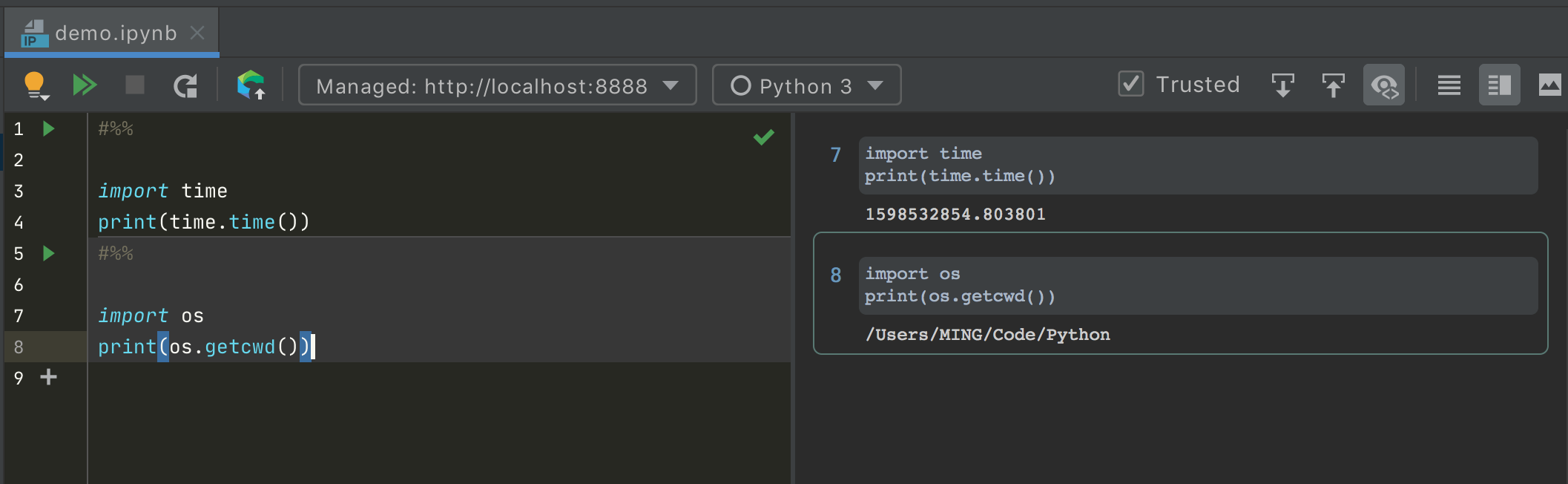Run the second cell at line 5

point(49,253)
